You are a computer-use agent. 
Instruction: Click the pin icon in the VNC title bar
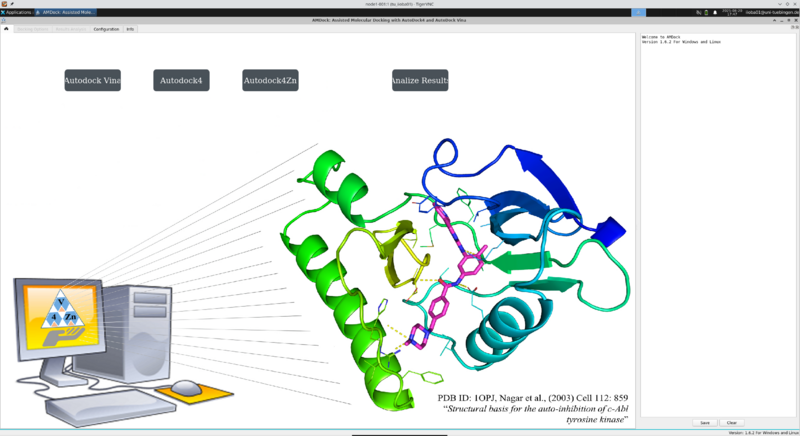(x=12, y=4)
